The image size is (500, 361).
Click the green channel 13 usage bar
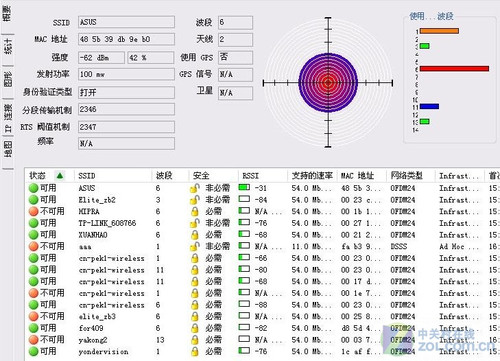point(424,121)
